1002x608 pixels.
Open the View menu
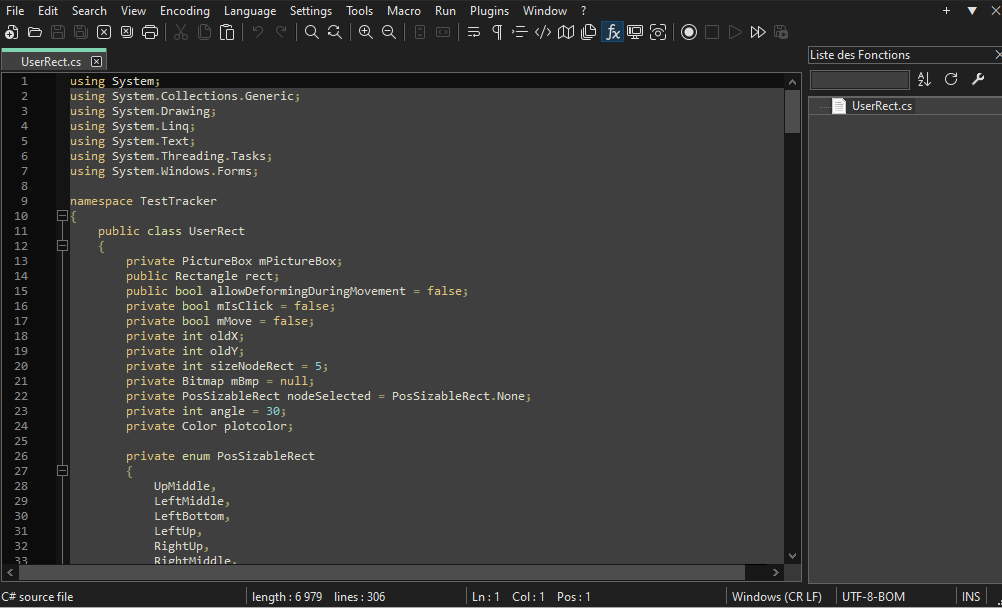click(x=133, y=11)
